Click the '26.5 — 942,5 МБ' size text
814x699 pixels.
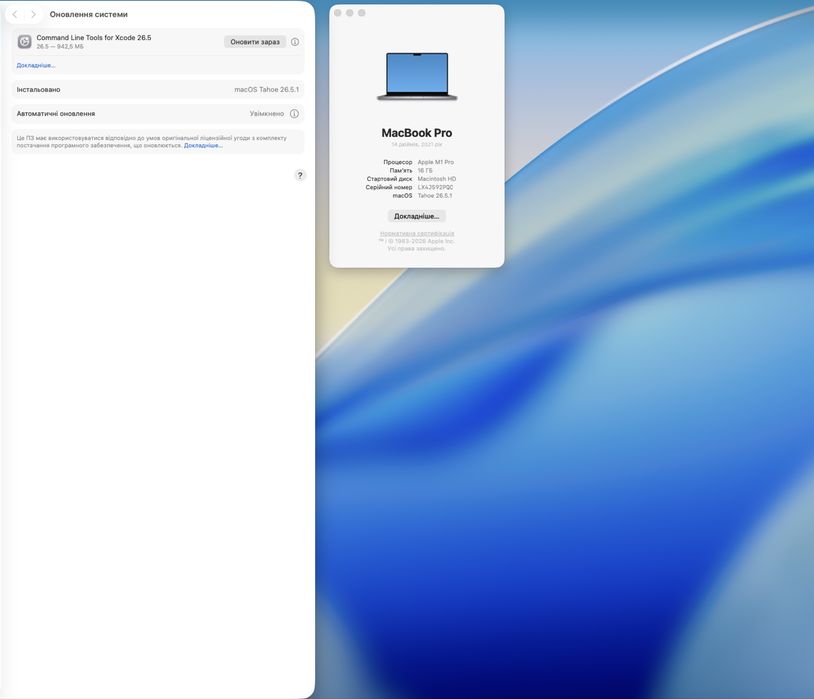pyautogui.click(x=60, y=47)
